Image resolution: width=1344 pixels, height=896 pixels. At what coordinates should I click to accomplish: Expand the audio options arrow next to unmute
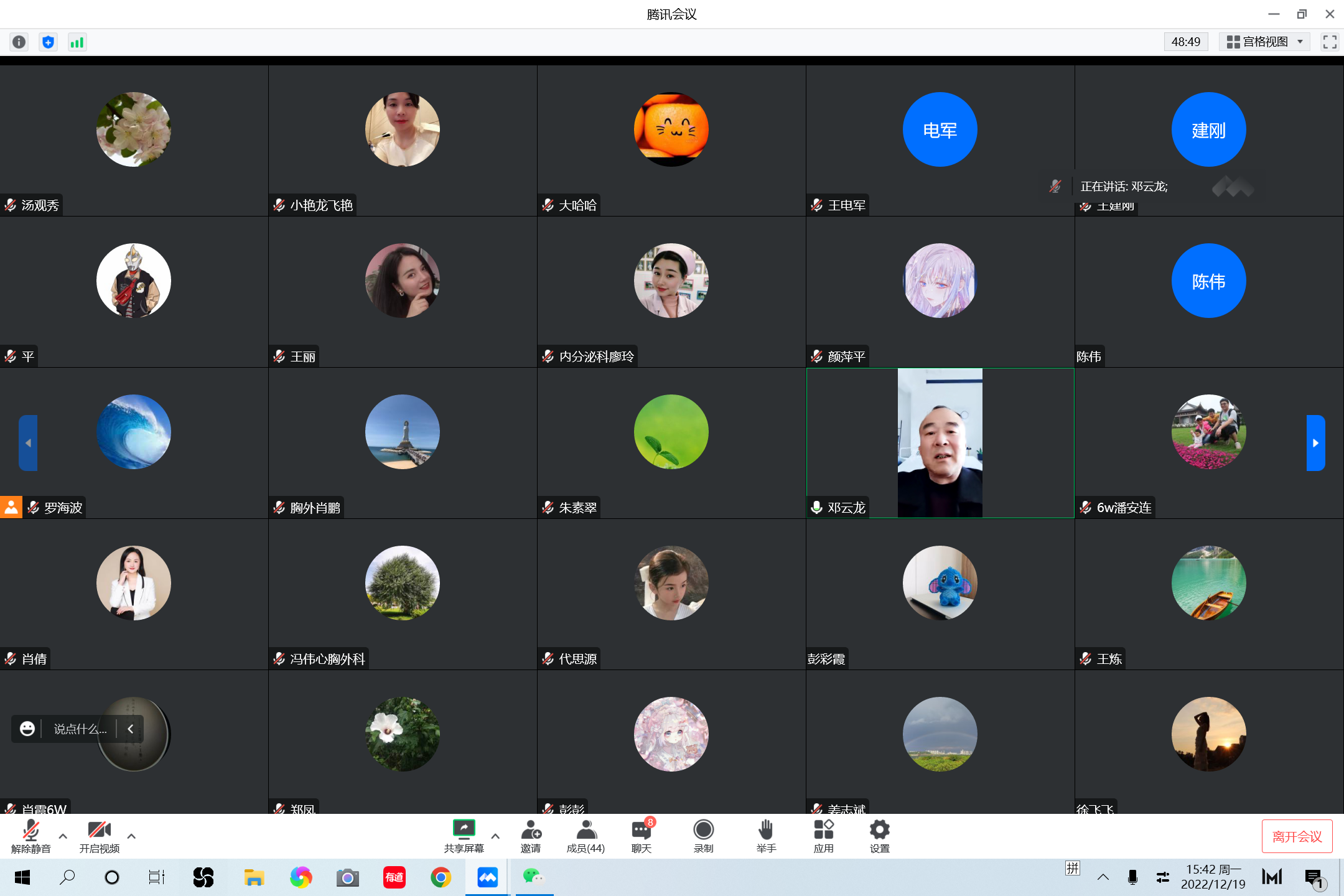click(63, 836)
